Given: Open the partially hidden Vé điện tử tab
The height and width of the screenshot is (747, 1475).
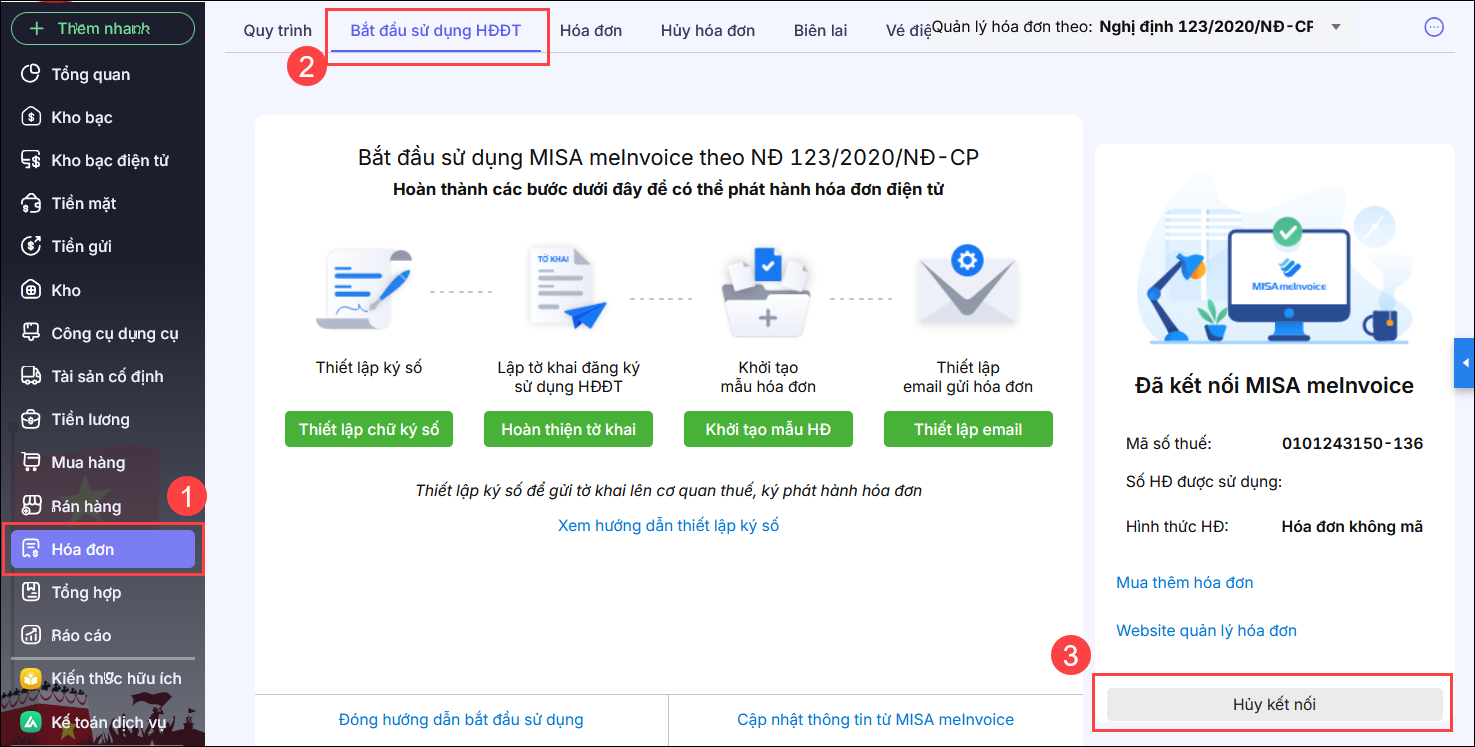Looking at the screenshot, I should click(908, 30).
